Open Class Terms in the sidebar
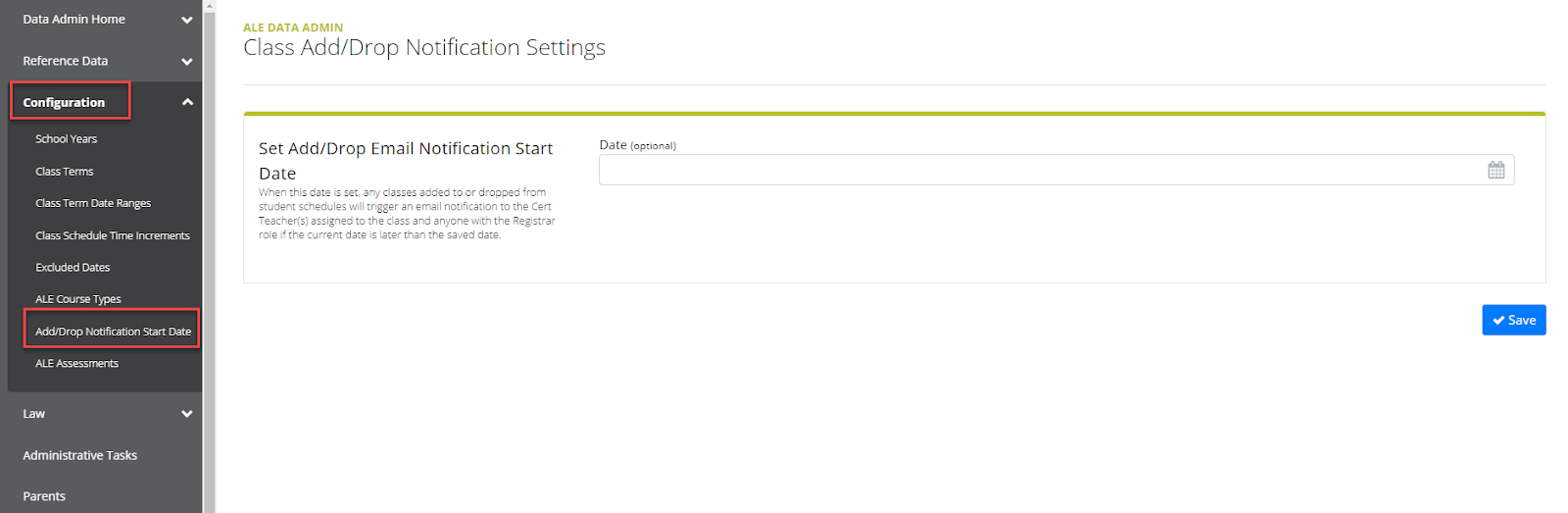Screen dimensions: 1568x513 click(x=65, y=172)
